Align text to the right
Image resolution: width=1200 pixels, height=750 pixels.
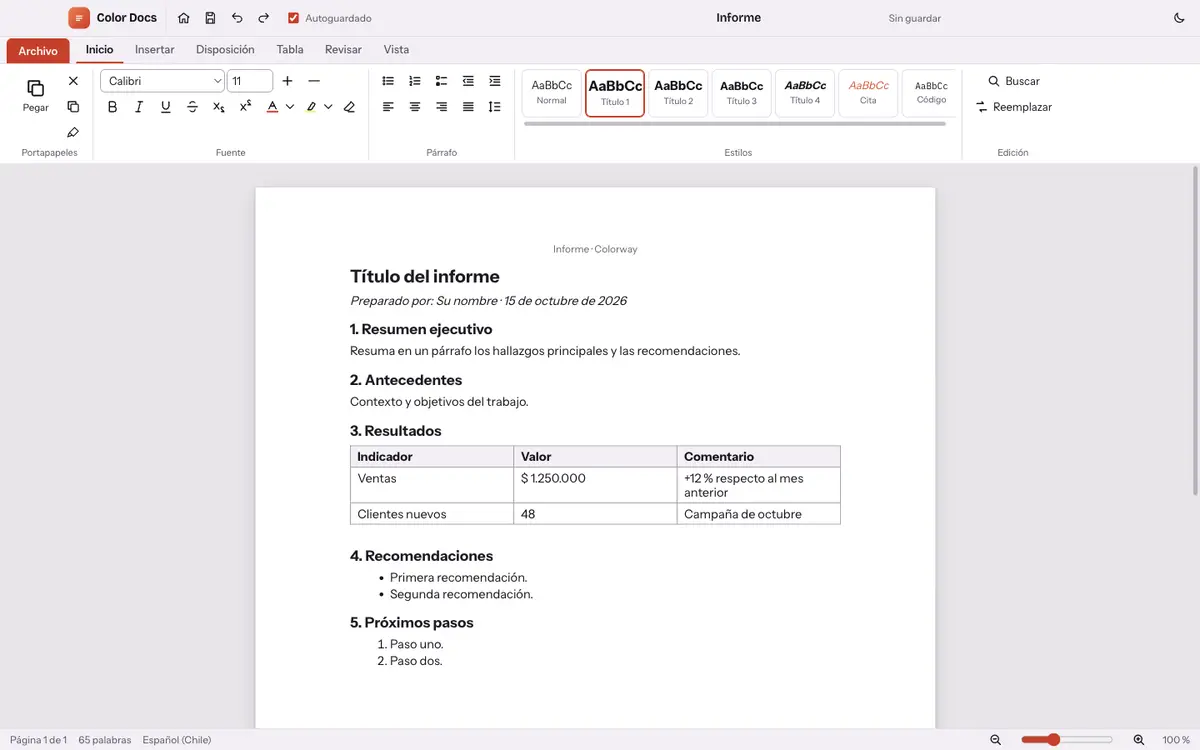(x=441, y=107)
